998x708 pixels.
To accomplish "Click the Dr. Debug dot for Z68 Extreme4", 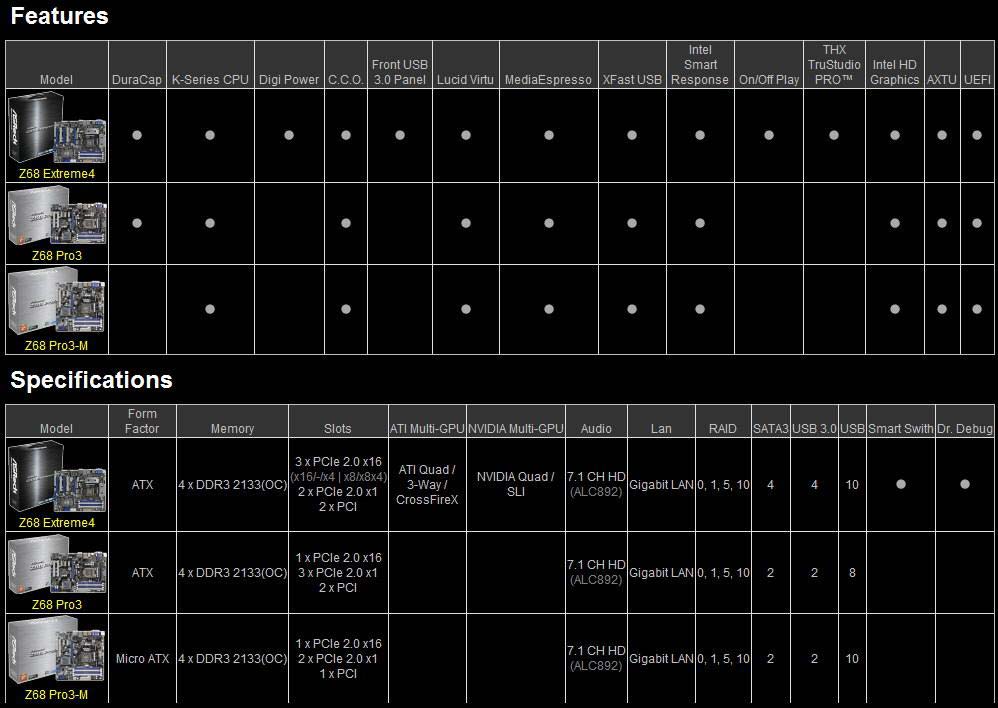I will coord(965,484).
